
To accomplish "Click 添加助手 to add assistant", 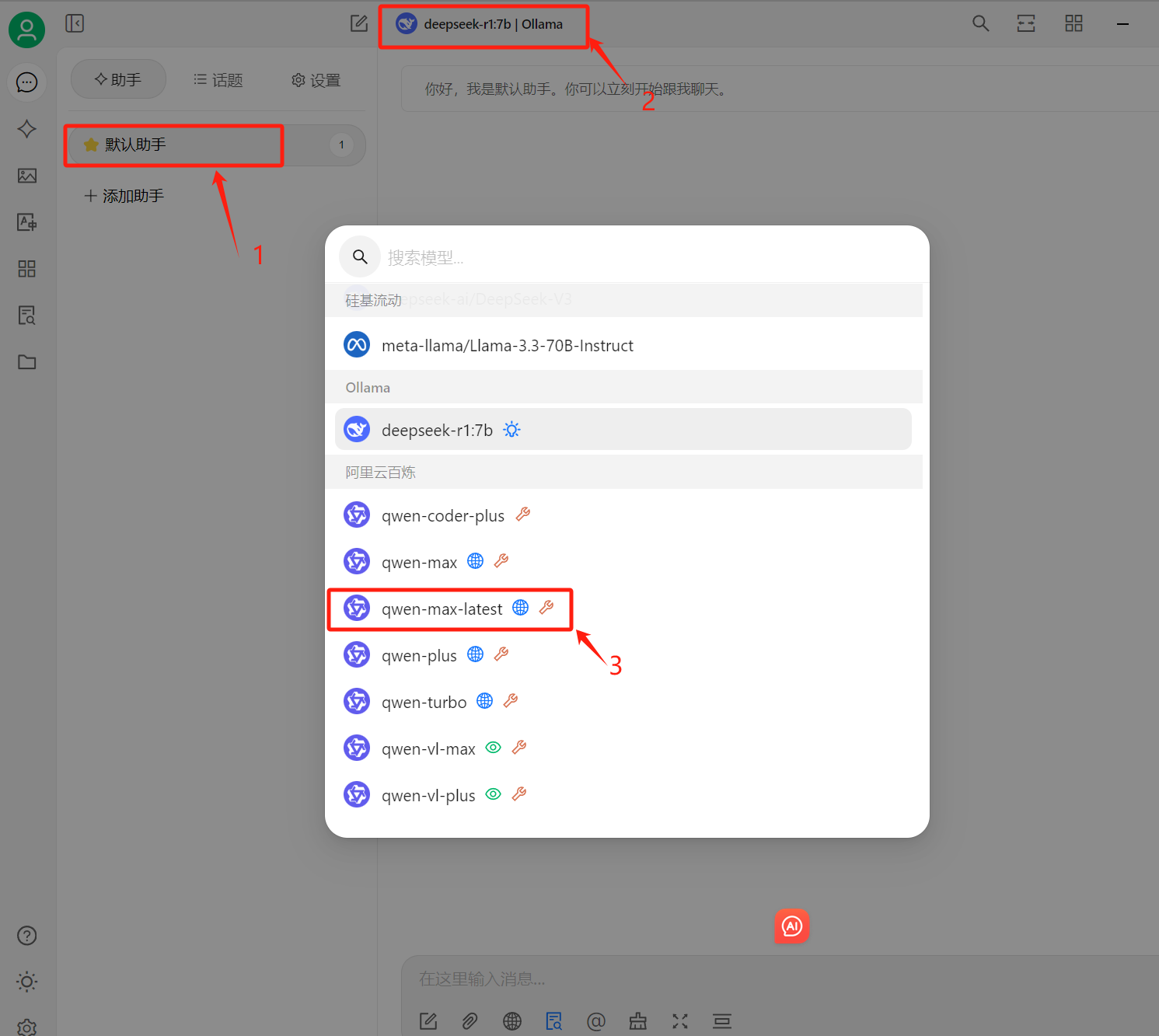I will (x=124, y=196).
